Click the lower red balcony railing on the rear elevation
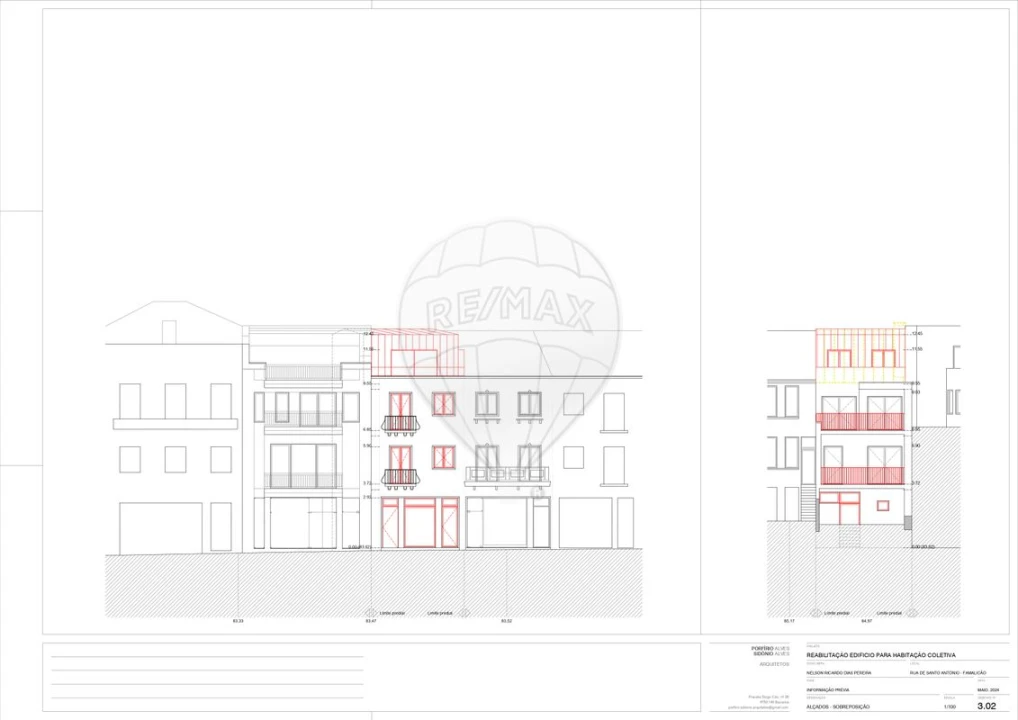Screen dimensions: 1018x720 (x=861, y=476)
